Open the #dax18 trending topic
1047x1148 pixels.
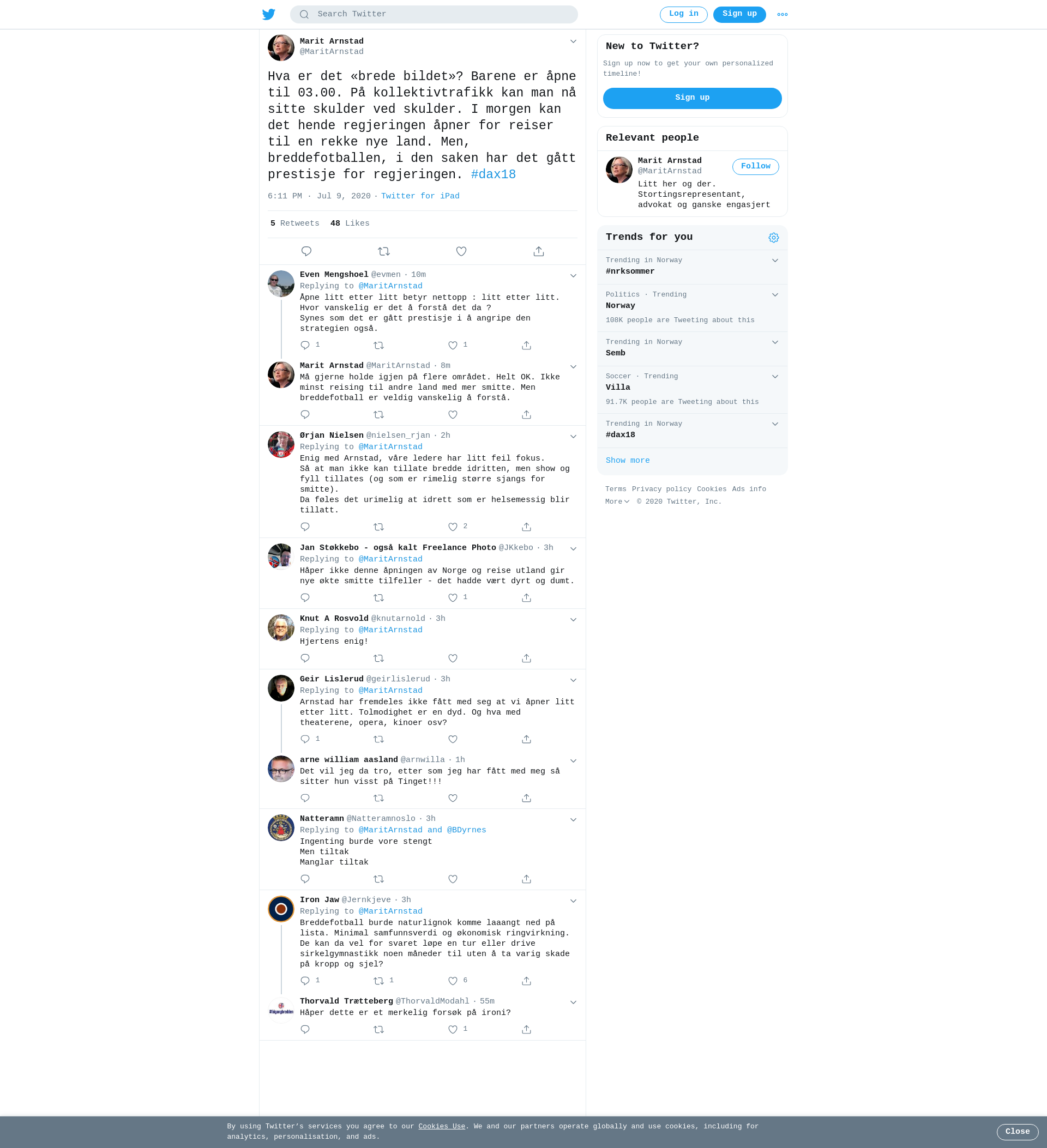691,430
